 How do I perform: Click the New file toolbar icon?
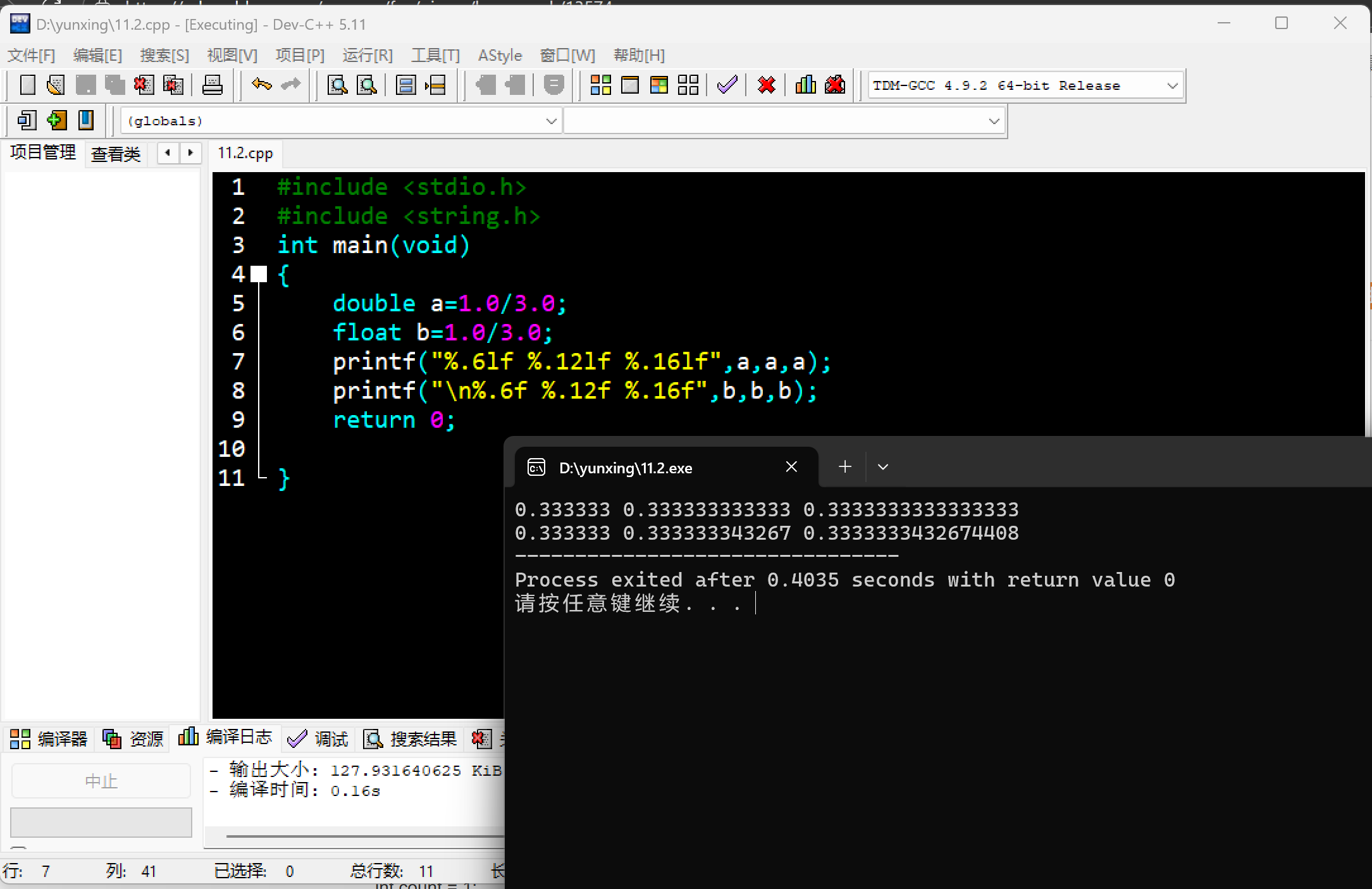[x=28, y=85]
